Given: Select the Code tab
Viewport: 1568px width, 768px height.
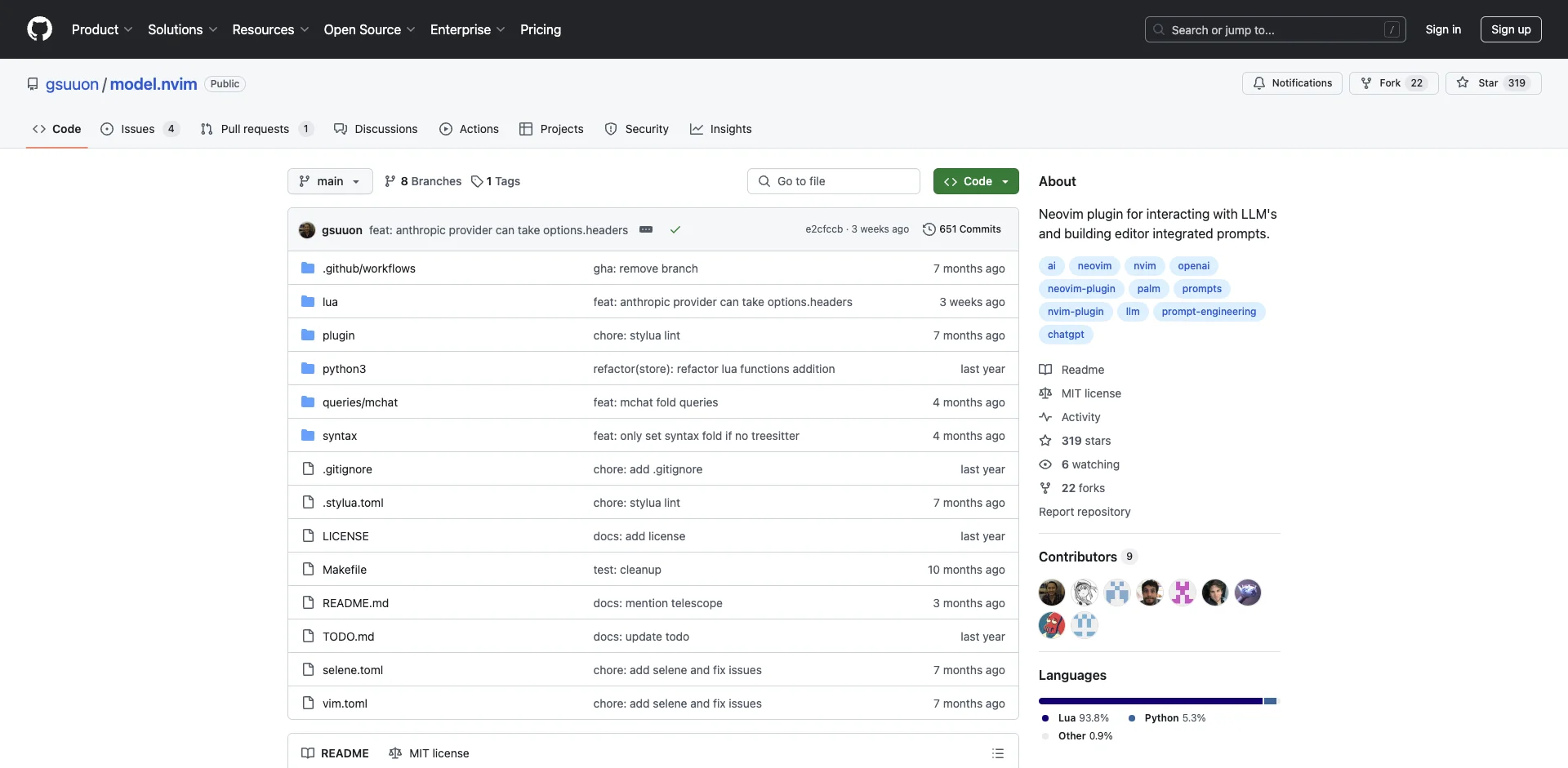Looking at the screenshot, I should coord(56,129).
